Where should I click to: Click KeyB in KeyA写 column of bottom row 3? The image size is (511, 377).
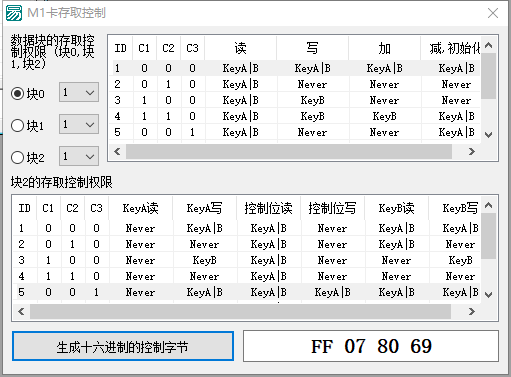pos(204,260)
